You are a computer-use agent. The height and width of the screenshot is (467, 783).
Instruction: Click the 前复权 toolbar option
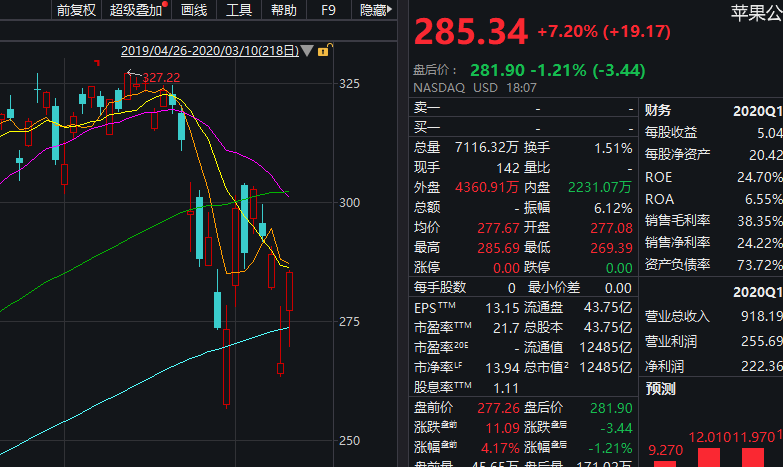coord(76,10)
